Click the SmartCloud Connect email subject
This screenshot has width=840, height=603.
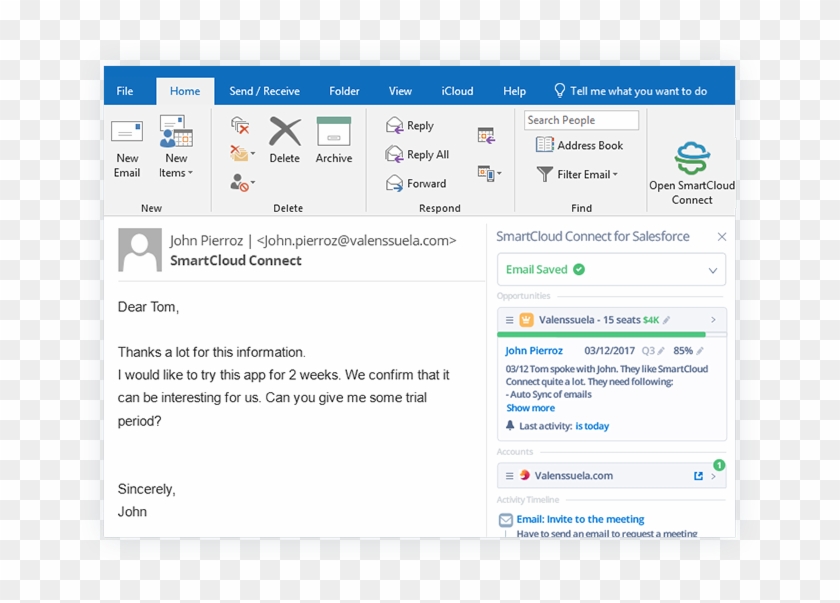click(x=236, y=260)
